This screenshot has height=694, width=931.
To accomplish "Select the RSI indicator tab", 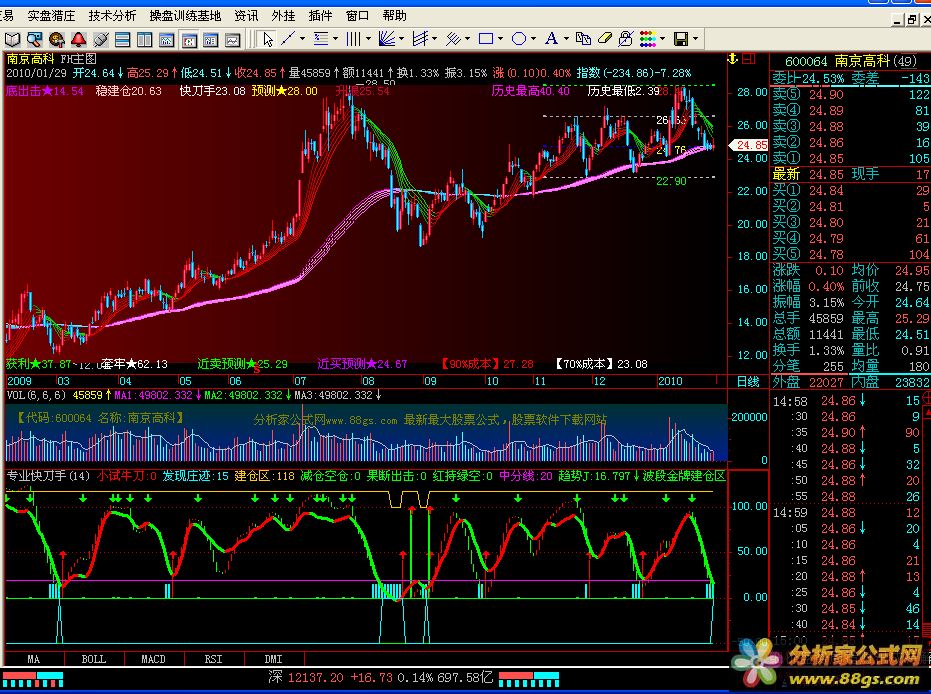I will [213, 659].
